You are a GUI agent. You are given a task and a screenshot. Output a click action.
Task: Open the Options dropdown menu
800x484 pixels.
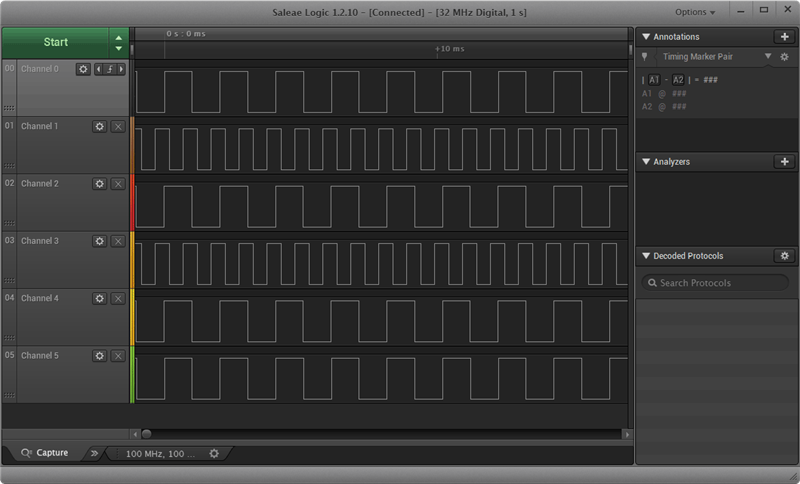point(695,12)
